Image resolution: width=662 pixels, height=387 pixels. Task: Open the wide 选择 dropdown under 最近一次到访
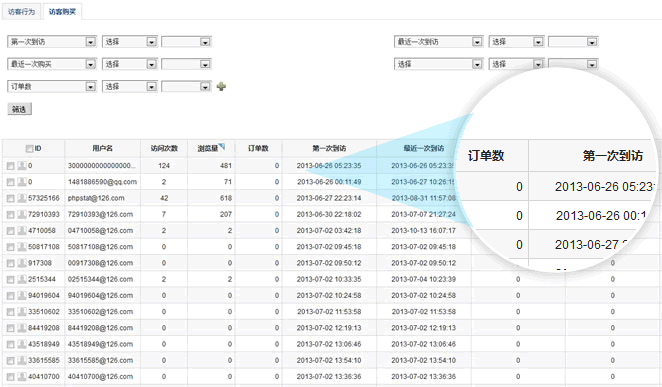pyautogui.click(x=438, y=64)
